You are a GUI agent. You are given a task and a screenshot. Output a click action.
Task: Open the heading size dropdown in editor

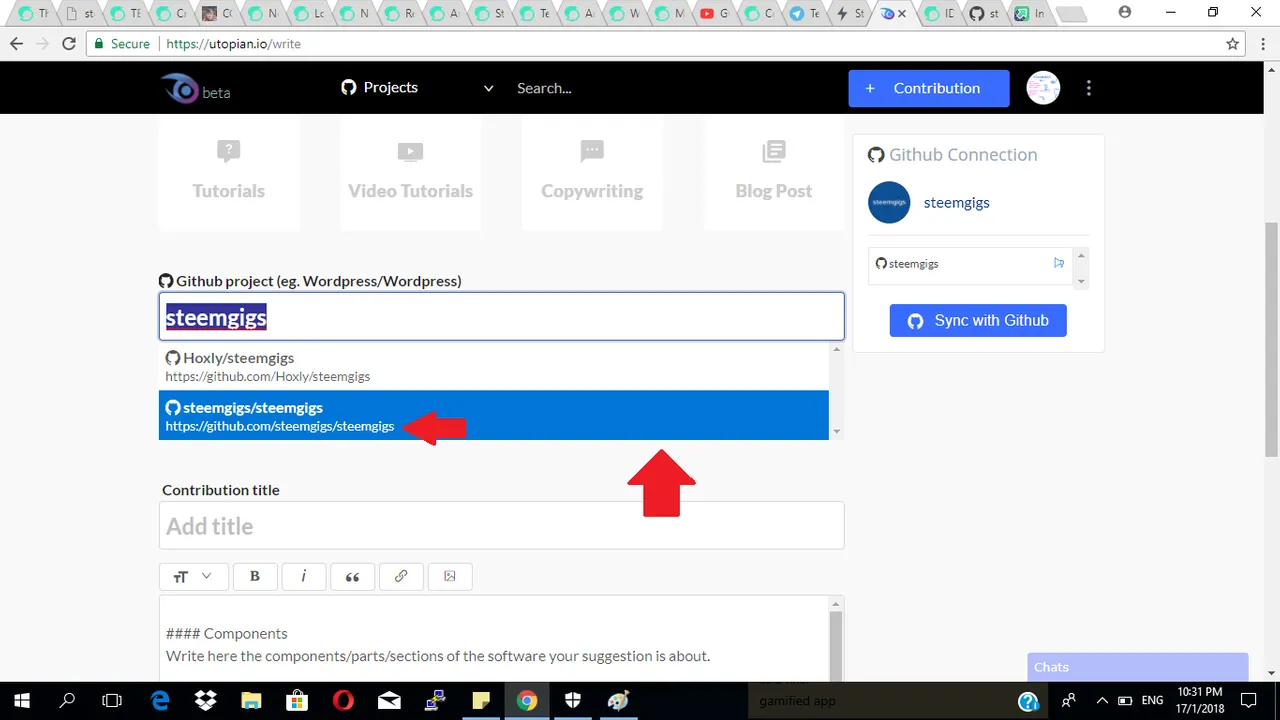[x=192, y=576]
